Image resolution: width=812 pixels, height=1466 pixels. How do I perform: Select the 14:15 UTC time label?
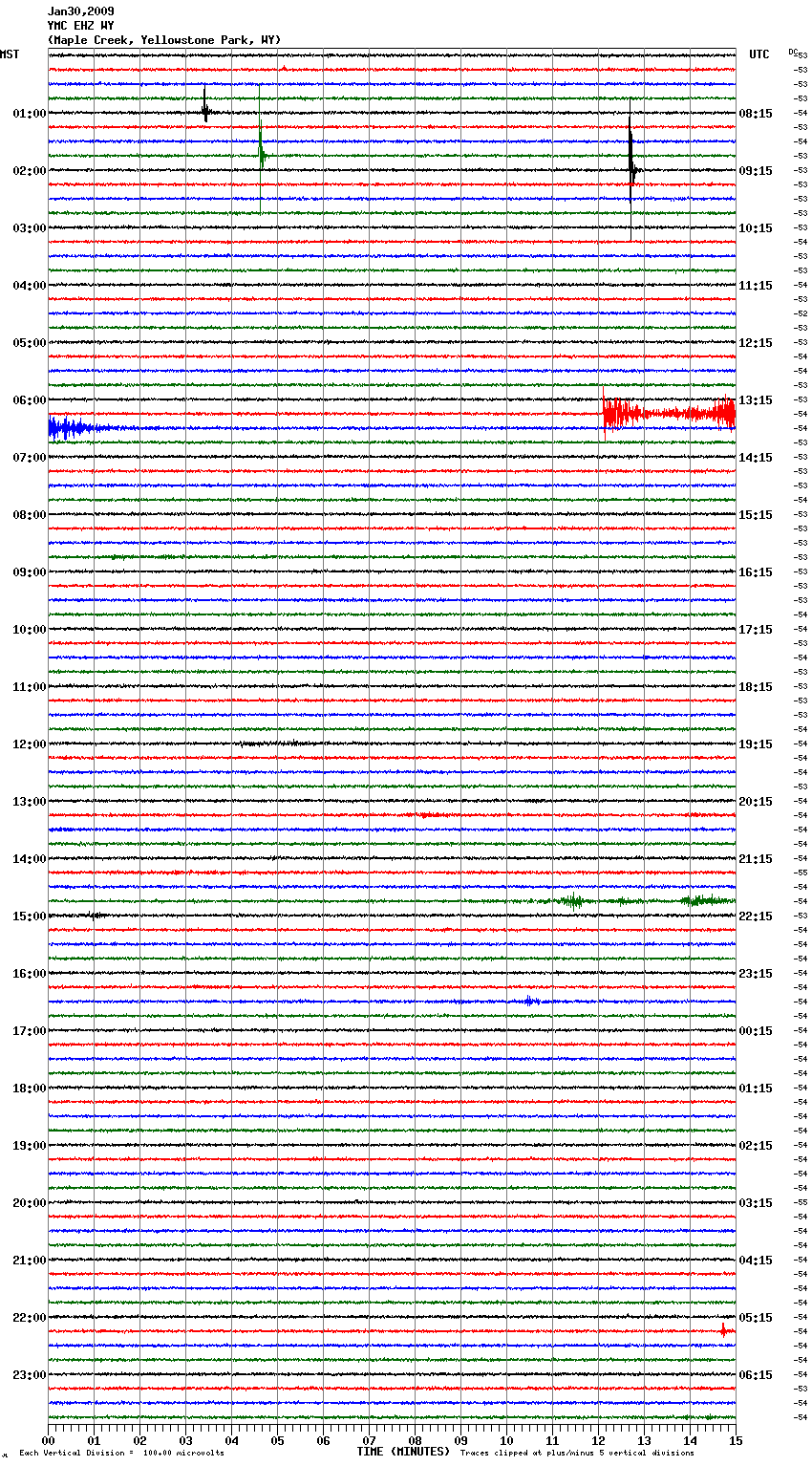[756, 458]
